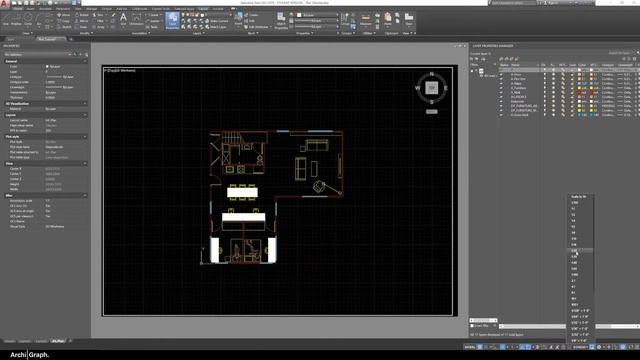The image size is (640, 360).
Task: Select the Line tool in Draw panel
Action: pos(6,19)
